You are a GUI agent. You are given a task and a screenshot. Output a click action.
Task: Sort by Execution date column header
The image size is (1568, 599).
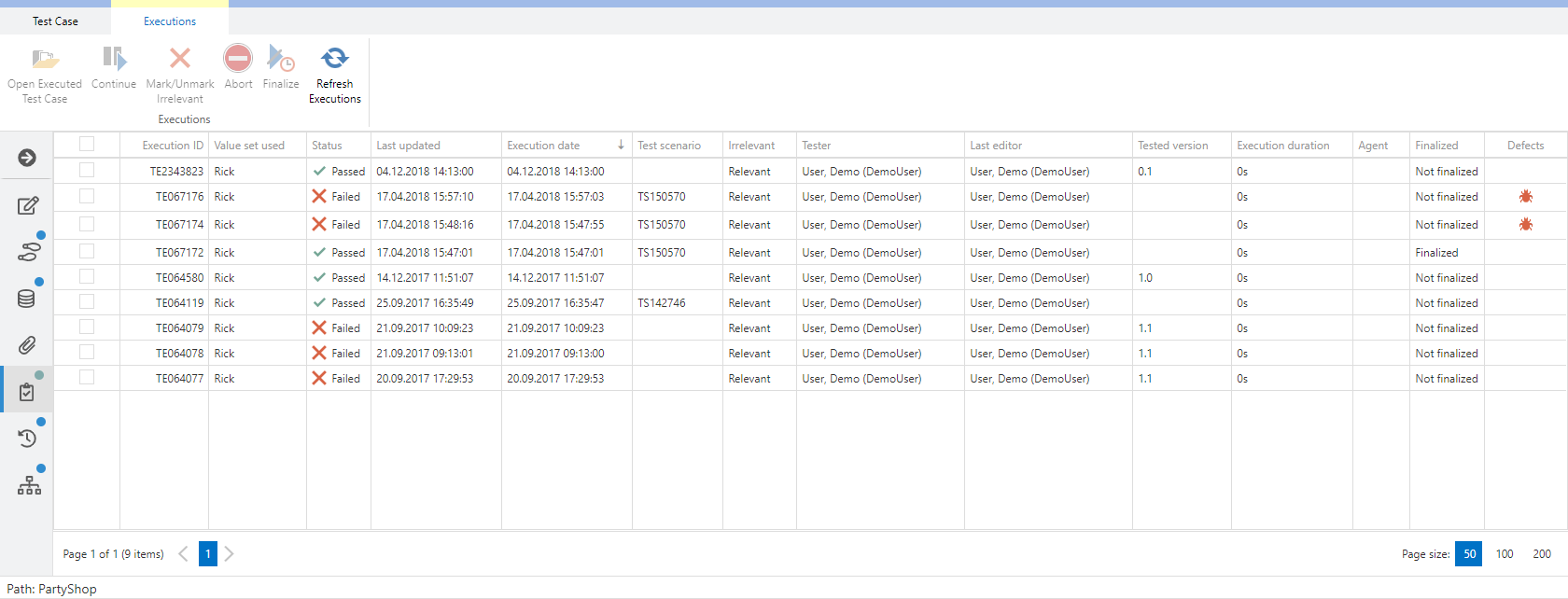(543, 146)
